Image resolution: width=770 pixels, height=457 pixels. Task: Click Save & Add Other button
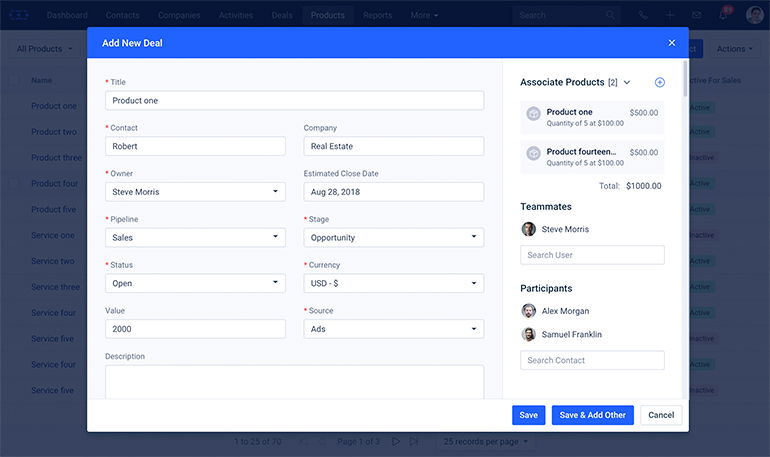pyautogui.click(x=592, y=415)
